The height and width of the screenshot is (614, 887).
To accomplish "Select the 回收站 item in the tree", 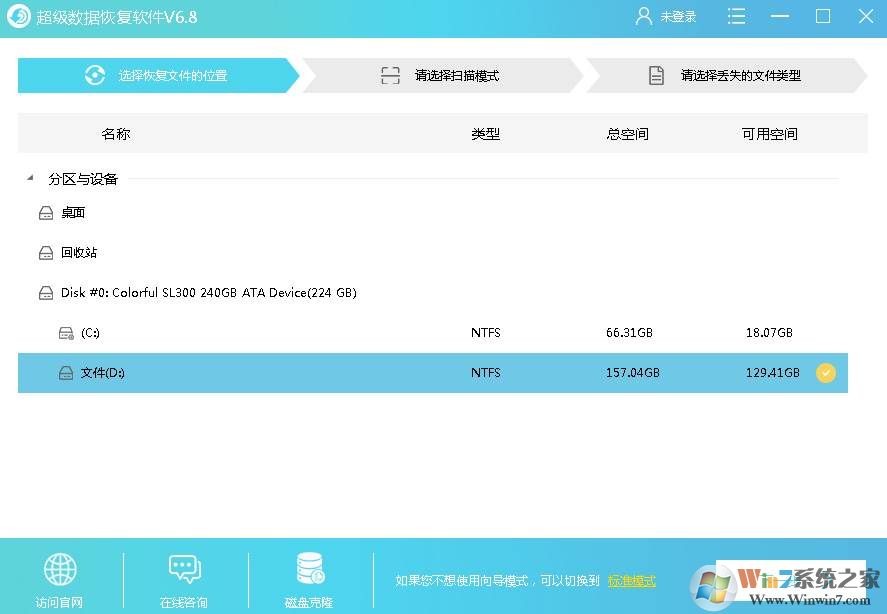I will pos(76,252).
